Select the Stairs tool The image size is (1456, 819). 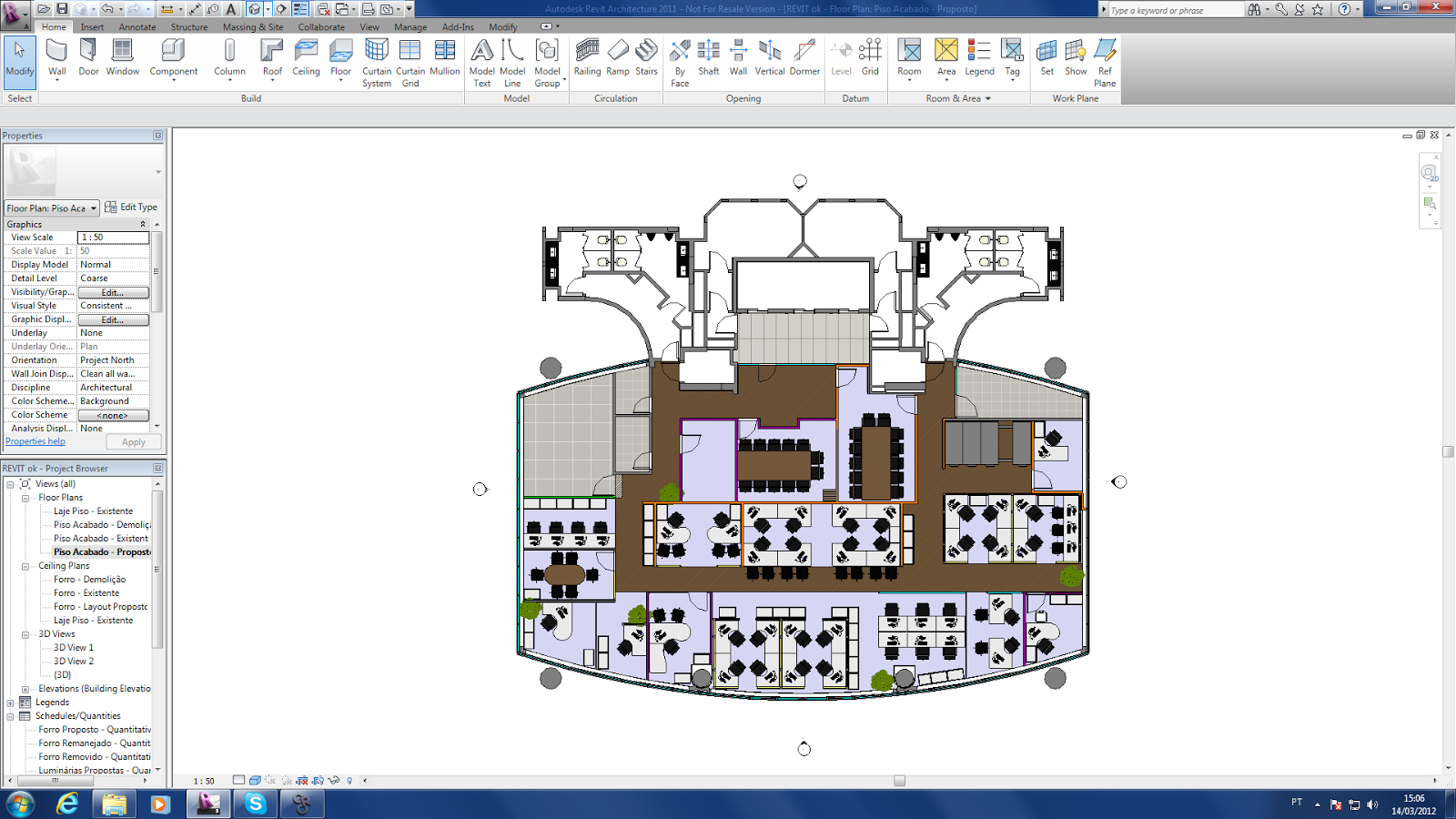(646, 57)
